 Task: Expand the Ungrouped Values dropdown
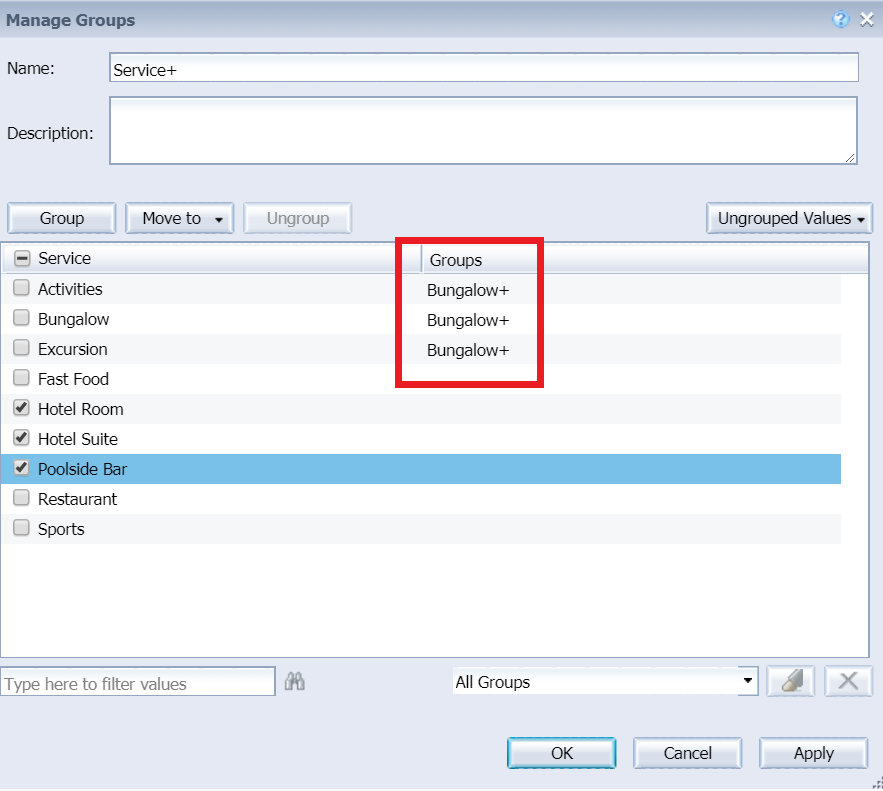point(788,218)
